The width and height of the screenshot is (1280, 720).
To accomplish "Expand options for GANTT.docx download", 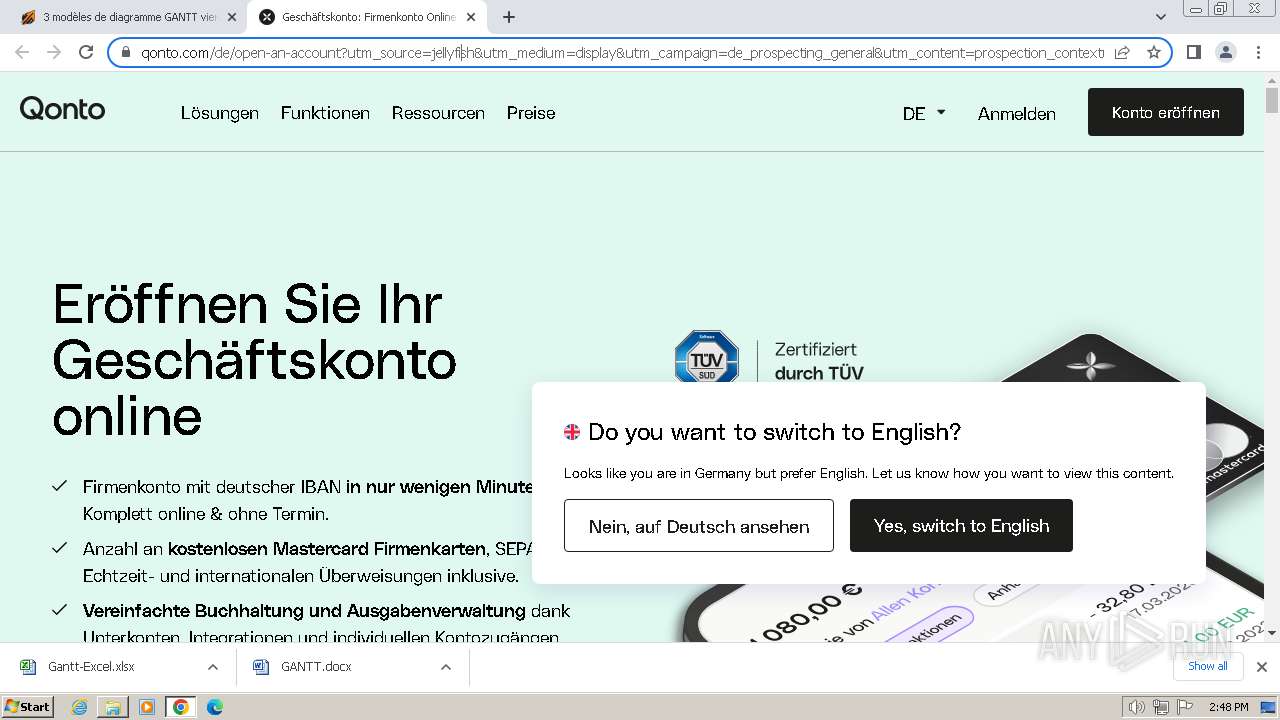I will tap(445, 667).
